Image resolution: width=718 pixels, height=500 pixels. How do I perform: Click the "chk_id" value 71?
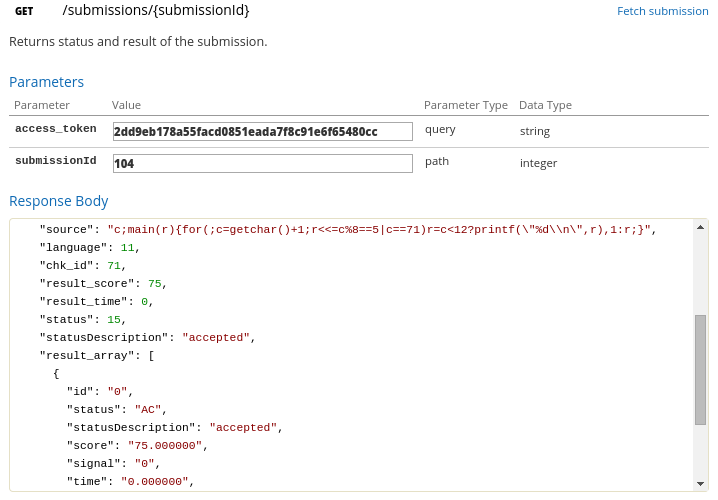point(113,266)
